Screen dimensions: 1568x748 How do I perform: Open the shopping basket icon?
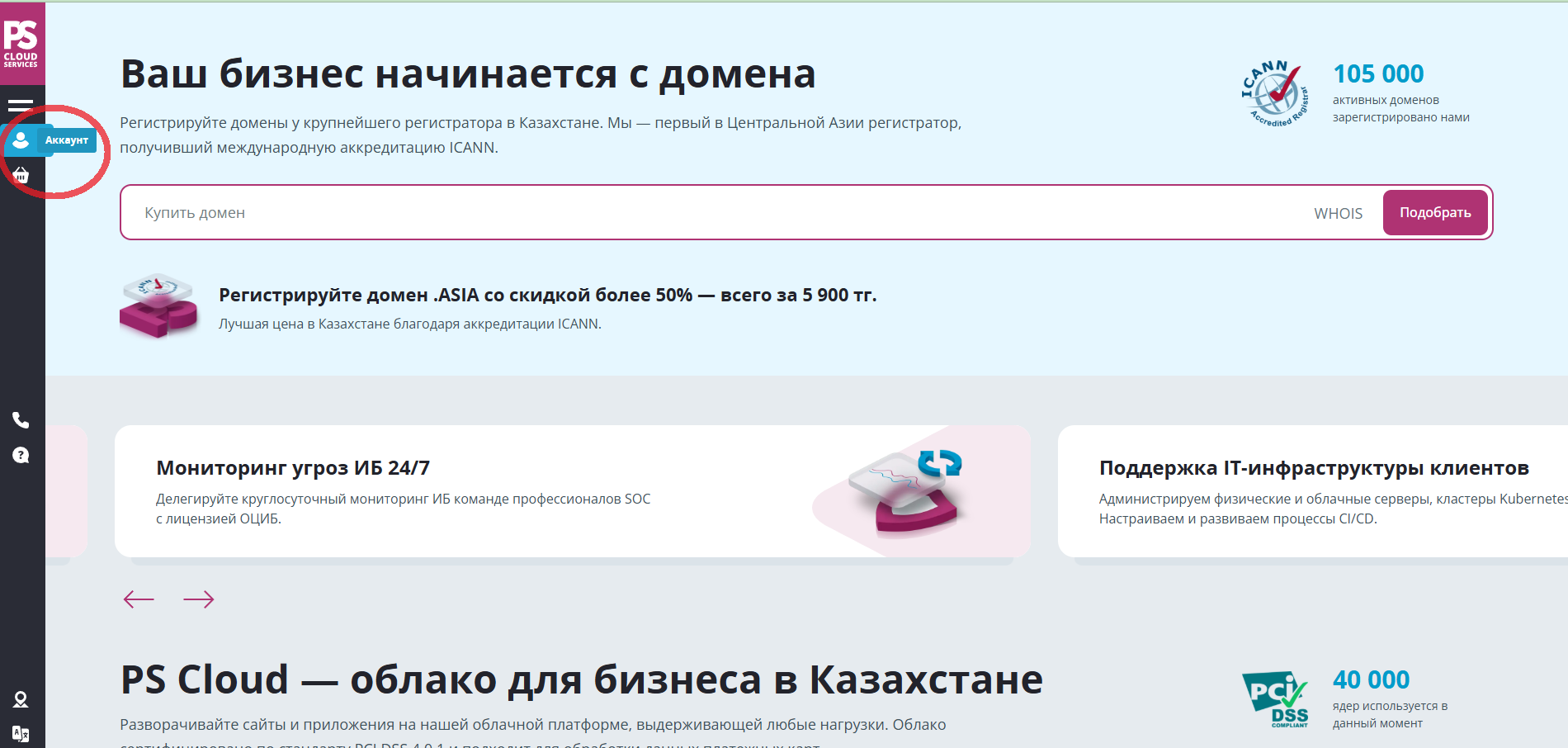point(21,175)
